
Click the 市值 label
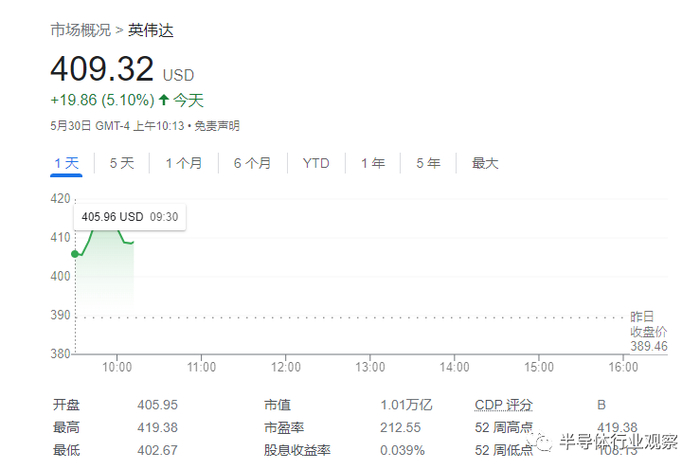pyautogui.click(x=277, y=405)
